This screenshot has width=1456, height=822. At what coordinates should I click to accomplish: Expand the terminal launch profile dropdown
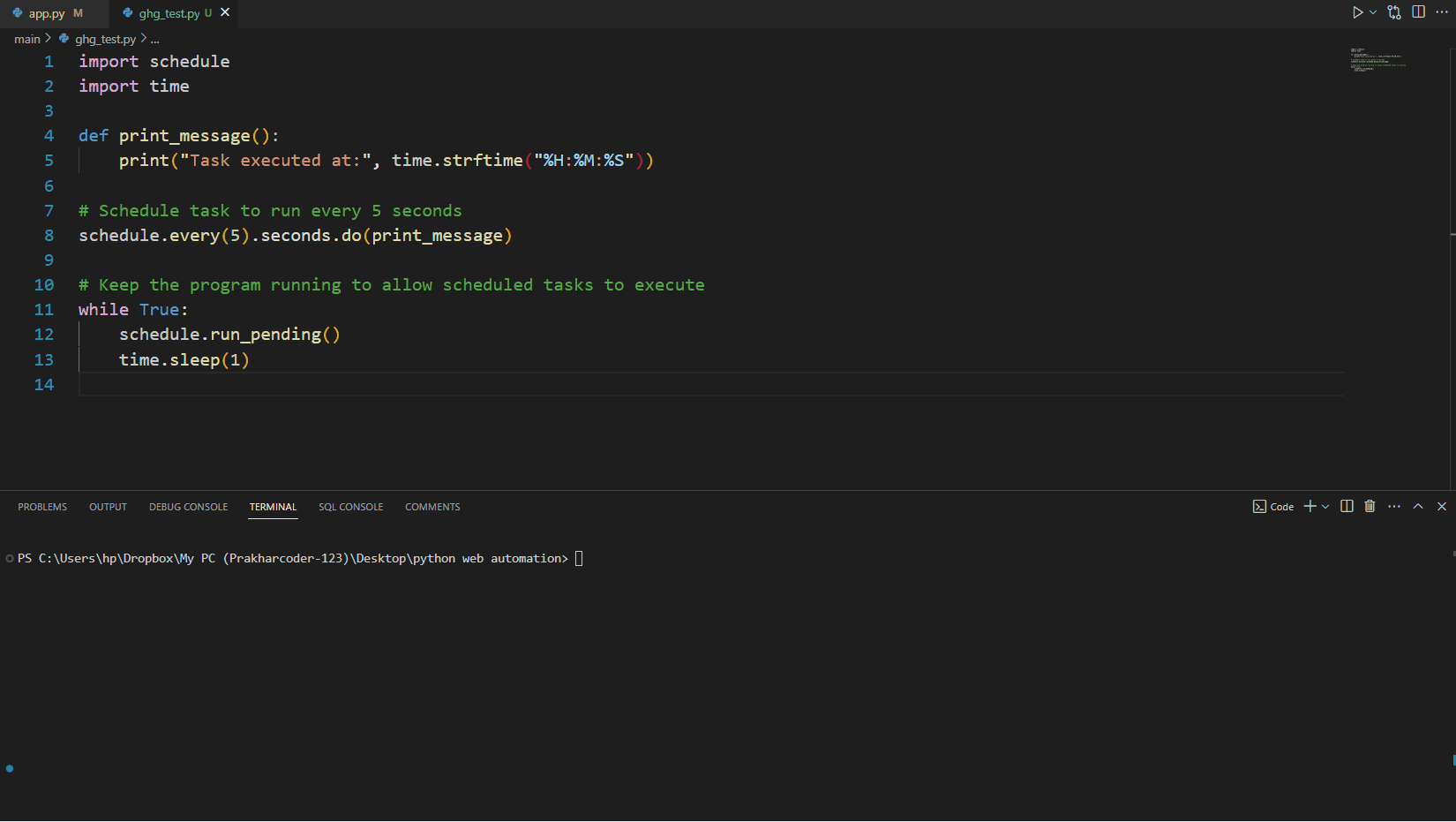click(x=1325, y=507)
